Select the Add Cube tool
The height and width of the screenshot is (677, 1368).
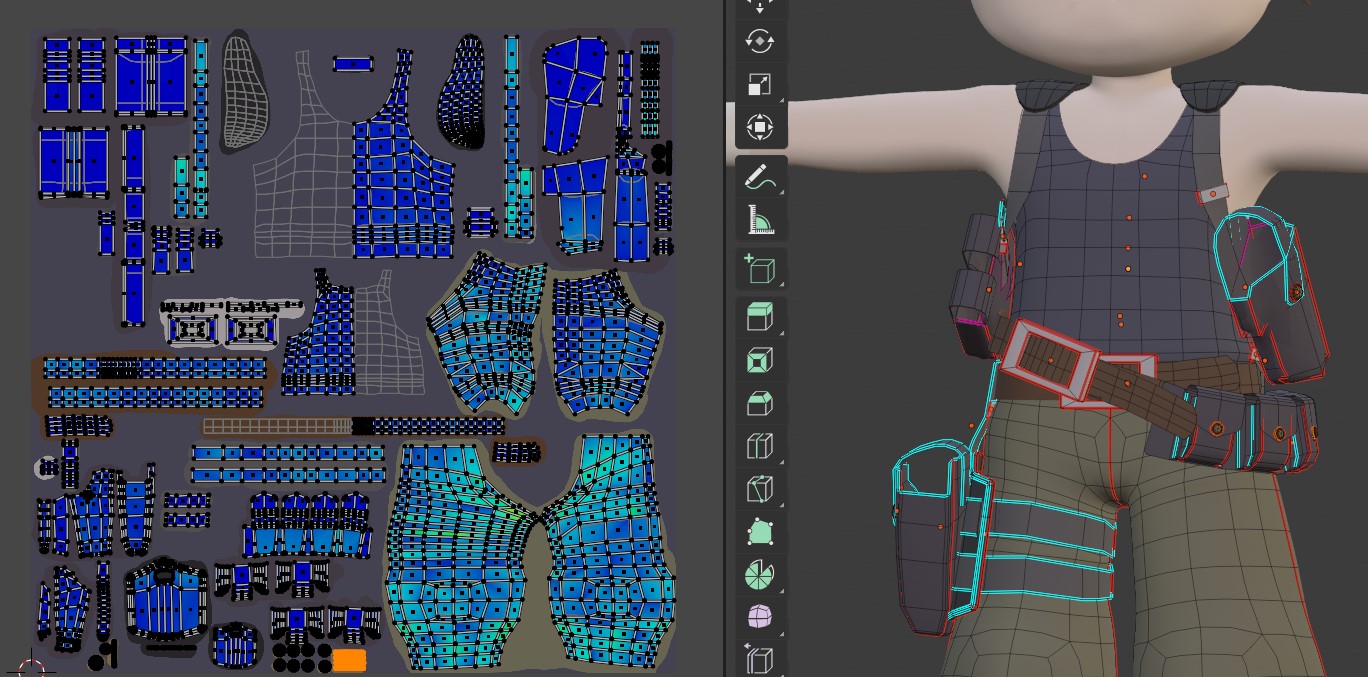tap(760, 268)
